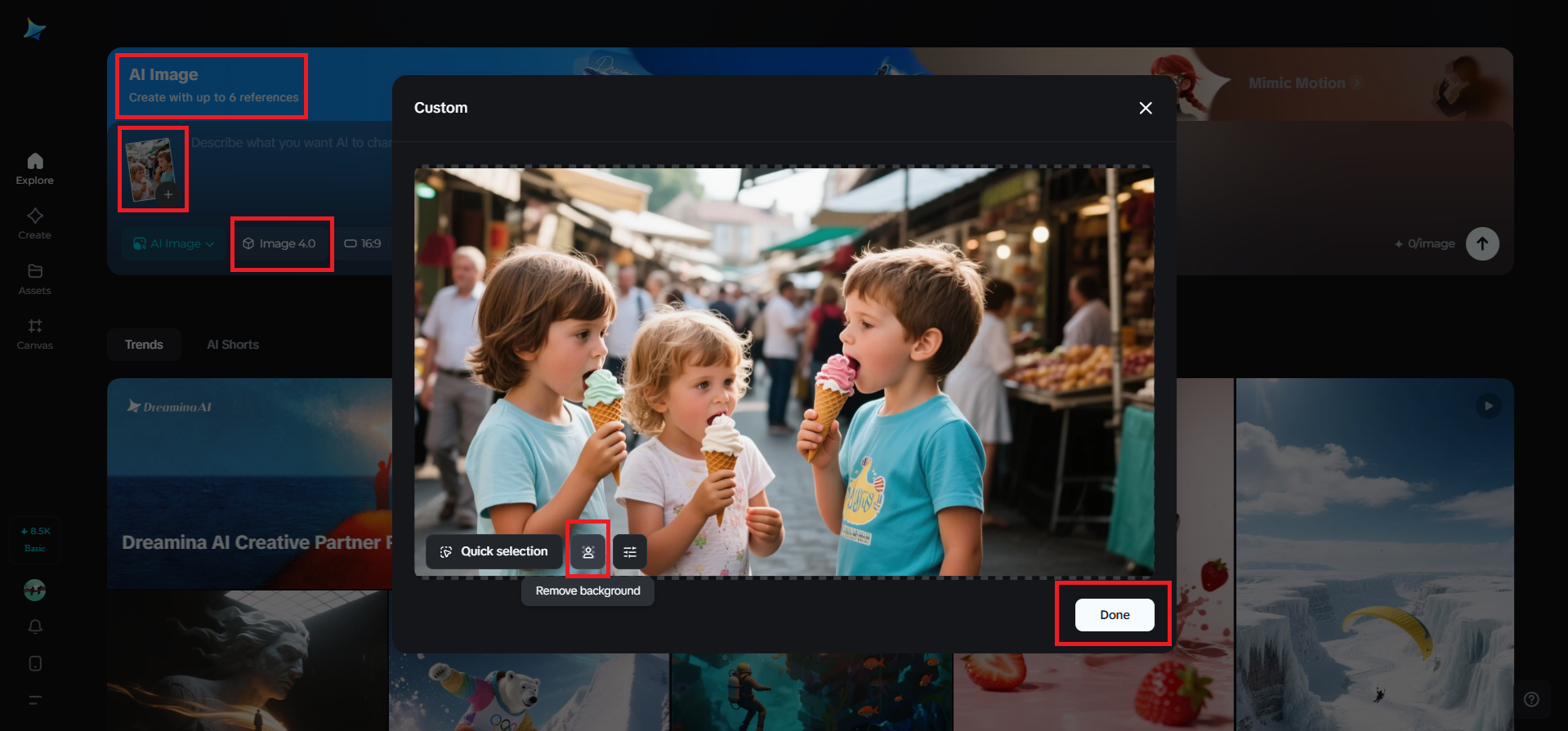Image resolution: width=1568 pixels, height=731 pixels.
Task: Click the up-arrow generate button
Action: point(1482,243)
